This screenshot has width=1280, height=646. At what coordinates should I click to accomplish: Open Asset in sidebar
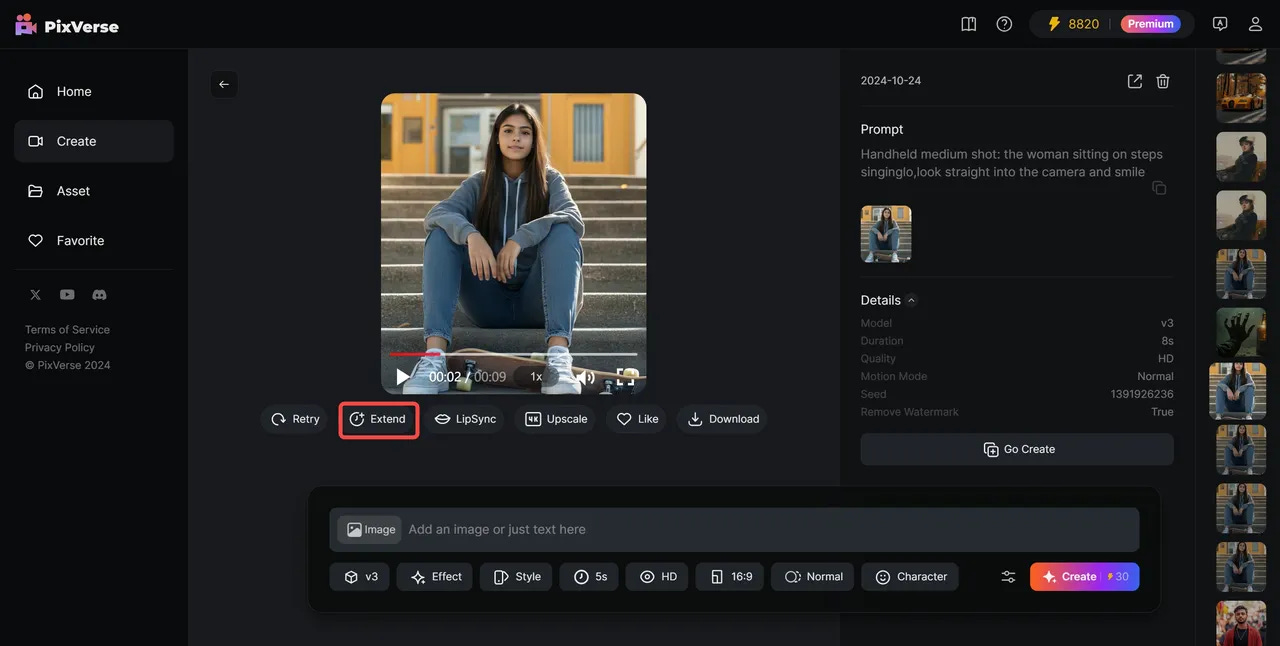point(94,191)
